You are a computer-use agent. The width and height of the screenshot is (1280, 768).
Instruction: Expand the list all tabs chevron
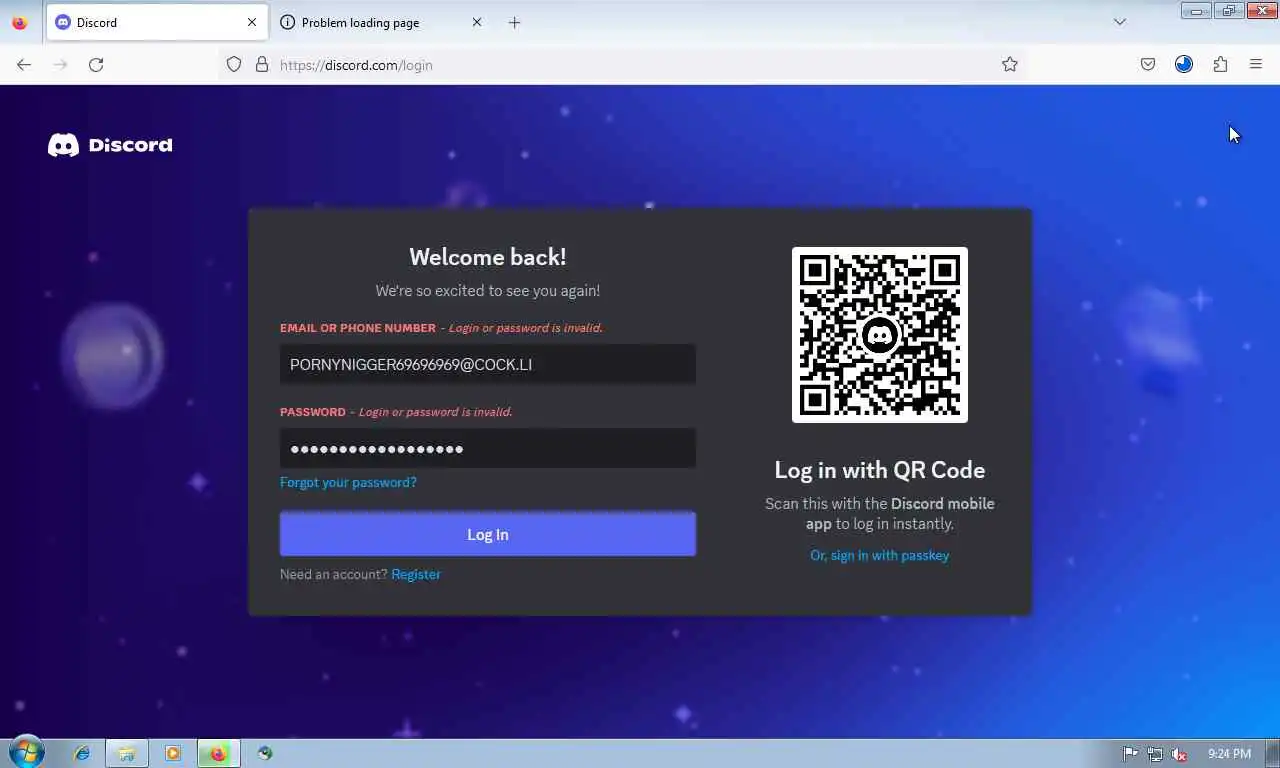click(1120, 22)
